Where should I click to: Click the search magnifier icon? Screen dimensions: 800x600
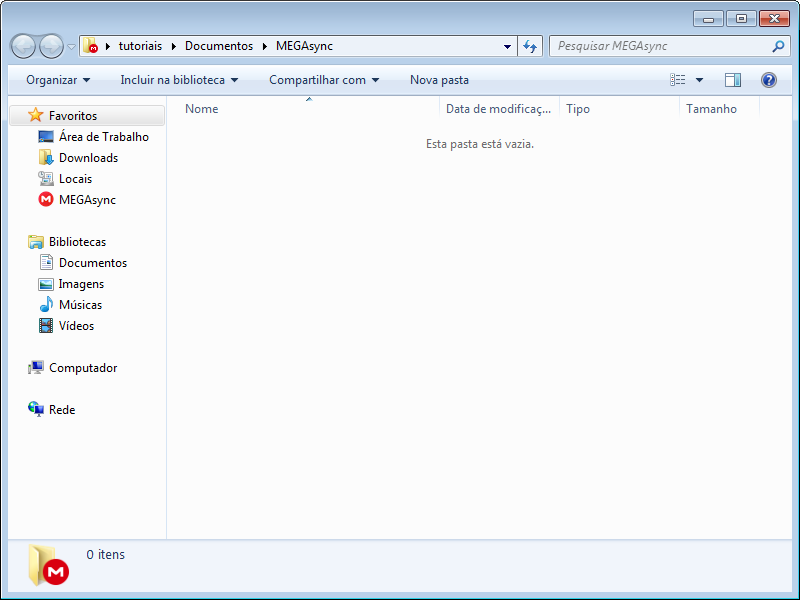(x=778, y=46)
